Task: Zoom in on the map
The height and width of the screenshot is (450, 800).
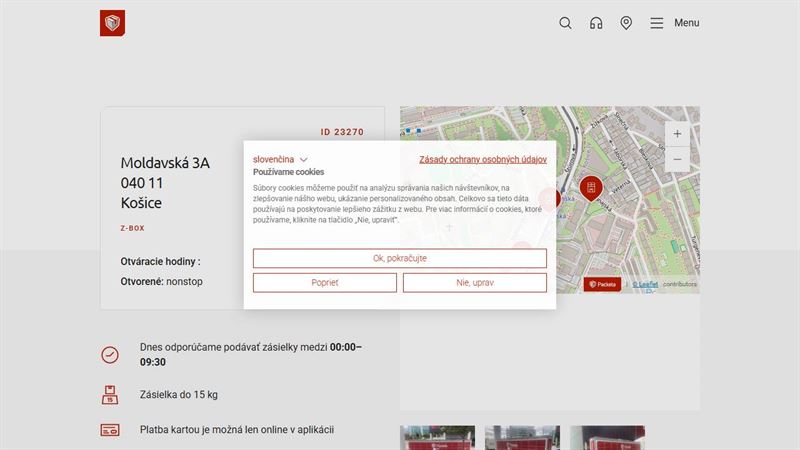Action: (677, 134)
